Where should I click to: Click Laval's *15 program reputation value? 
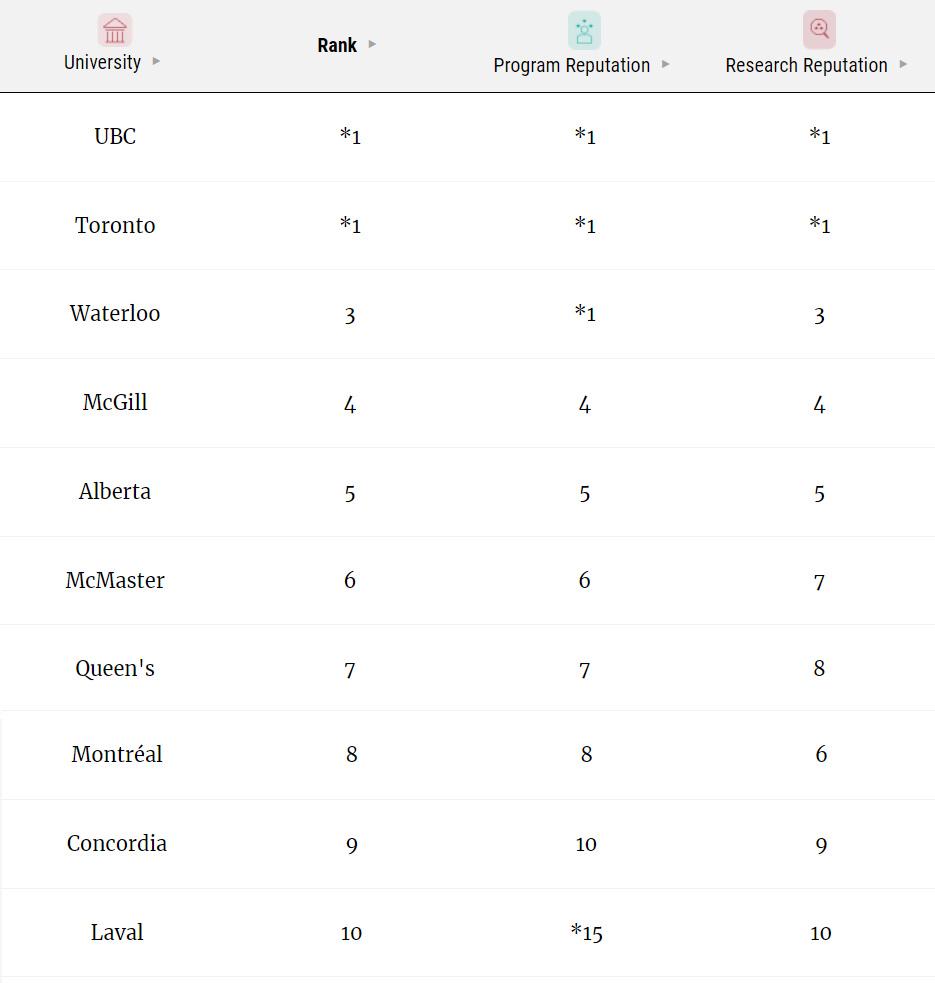point(586,933)
